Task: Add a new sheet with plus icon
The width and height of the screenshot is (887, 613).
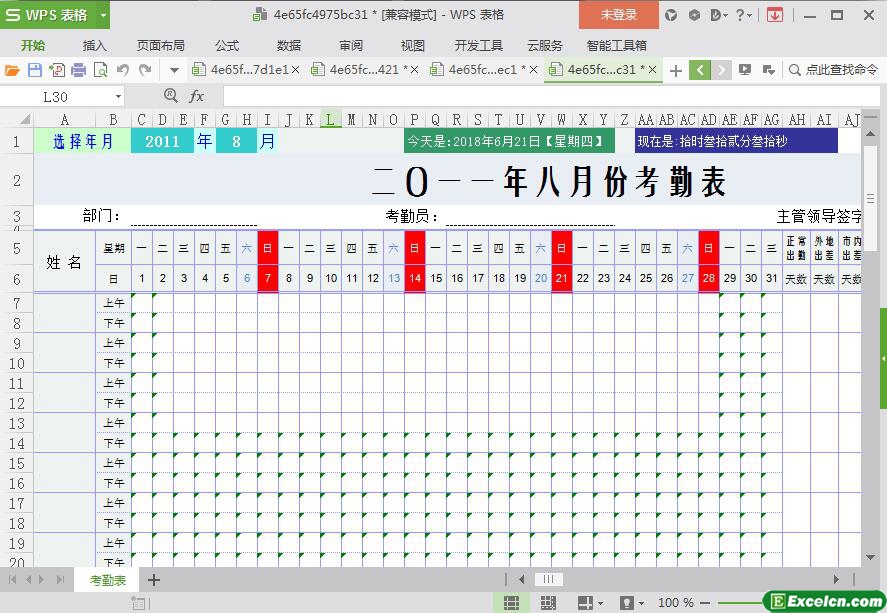Action: (154, 580)
